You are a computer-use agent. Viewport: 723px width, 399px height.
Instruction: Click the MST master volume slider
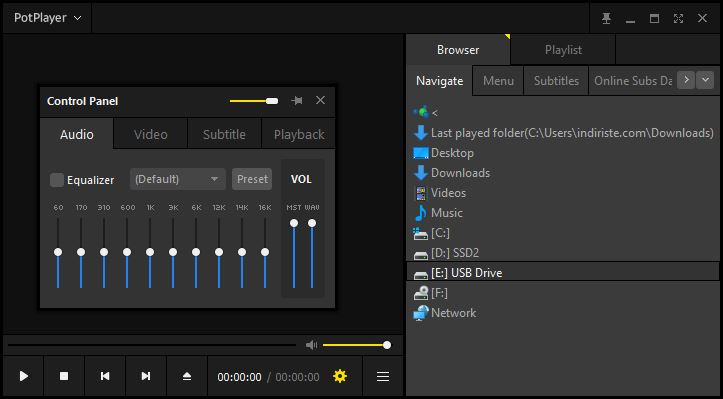click(x=294, y=253)
